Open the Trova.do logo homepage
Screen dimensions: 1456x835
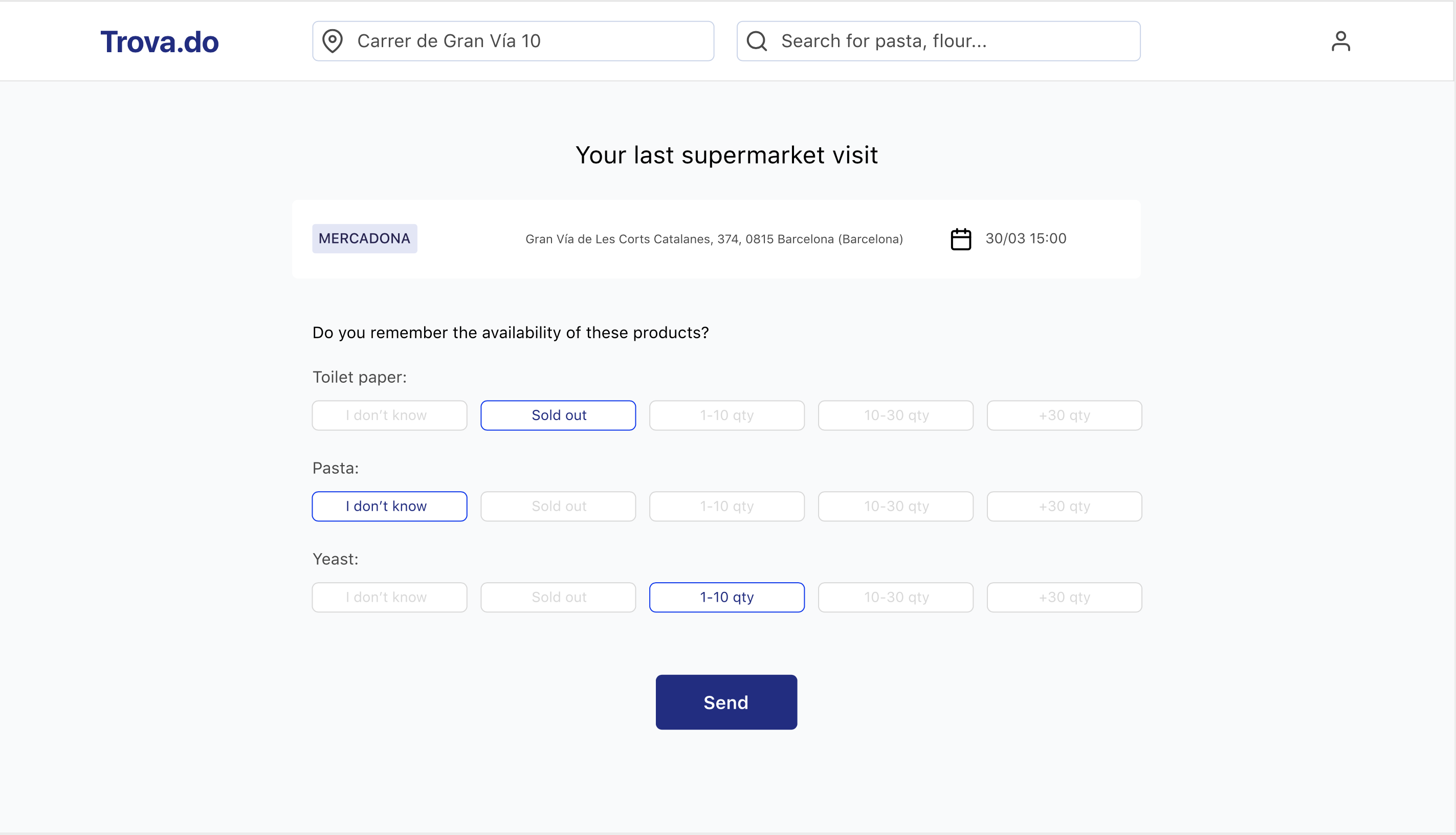(x=160, y=42)
